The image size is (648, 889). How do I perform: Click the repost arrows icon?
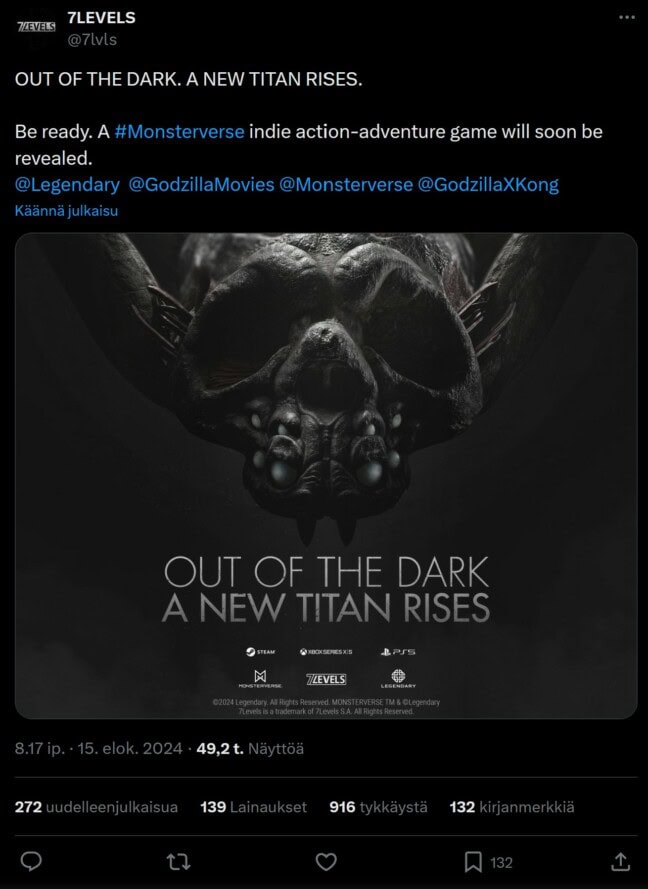[179, 862]
